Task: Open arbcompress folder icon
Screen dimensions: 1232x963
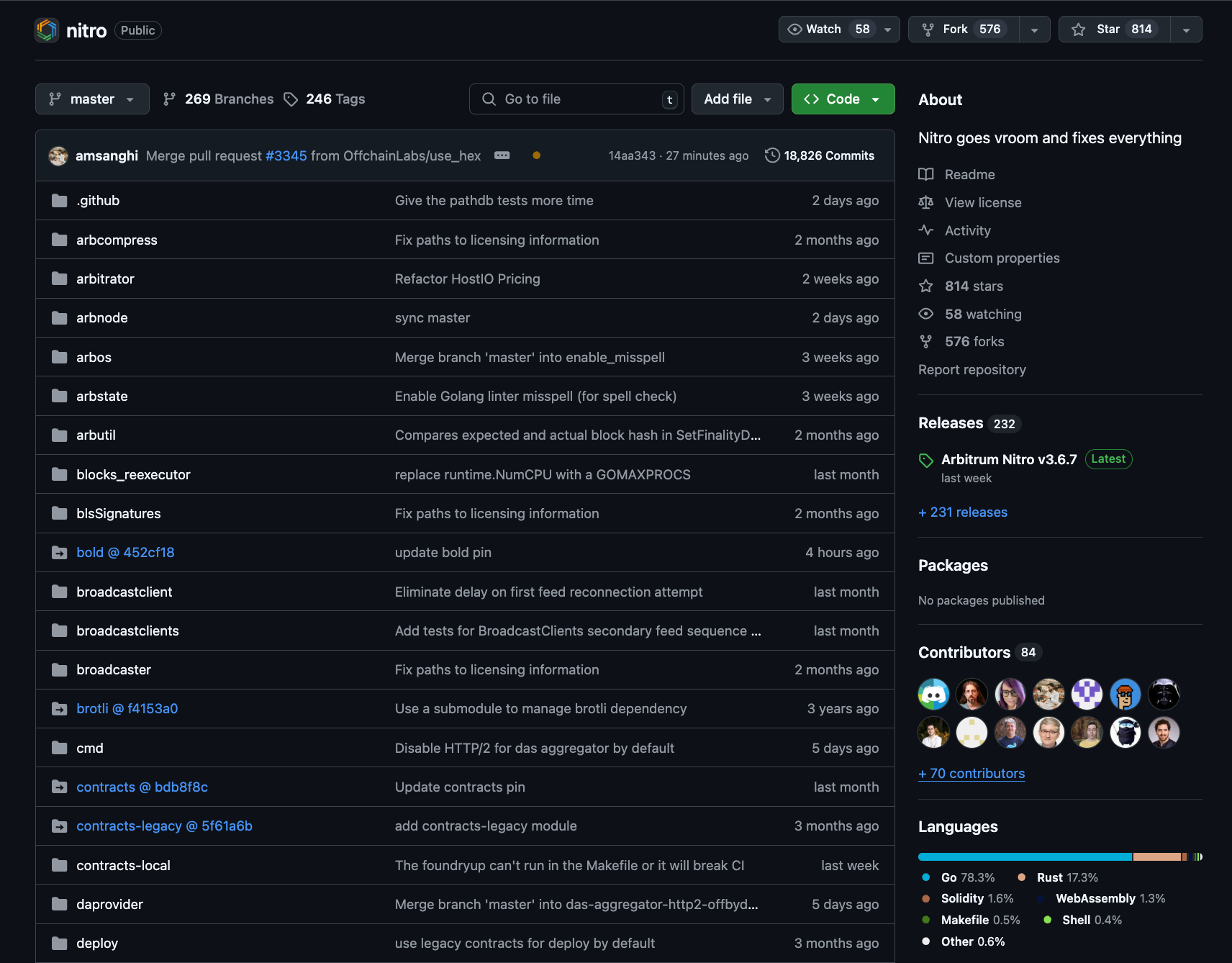Action: 60,240
